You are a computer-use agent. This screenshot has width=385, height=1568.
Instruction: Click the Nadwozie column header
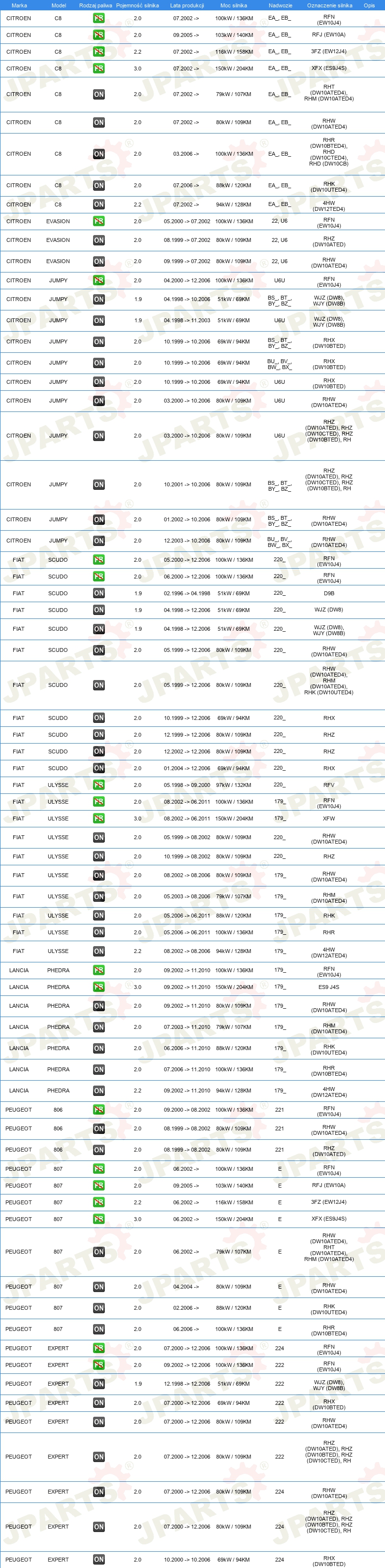point(281,5)
